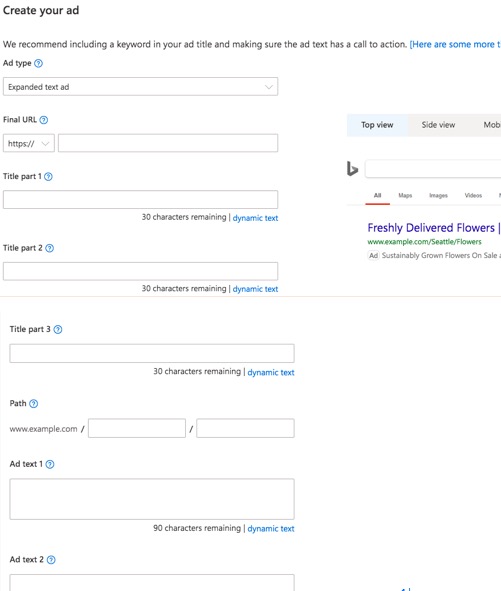Show help for Ad text 2

(x=51, y=560)
